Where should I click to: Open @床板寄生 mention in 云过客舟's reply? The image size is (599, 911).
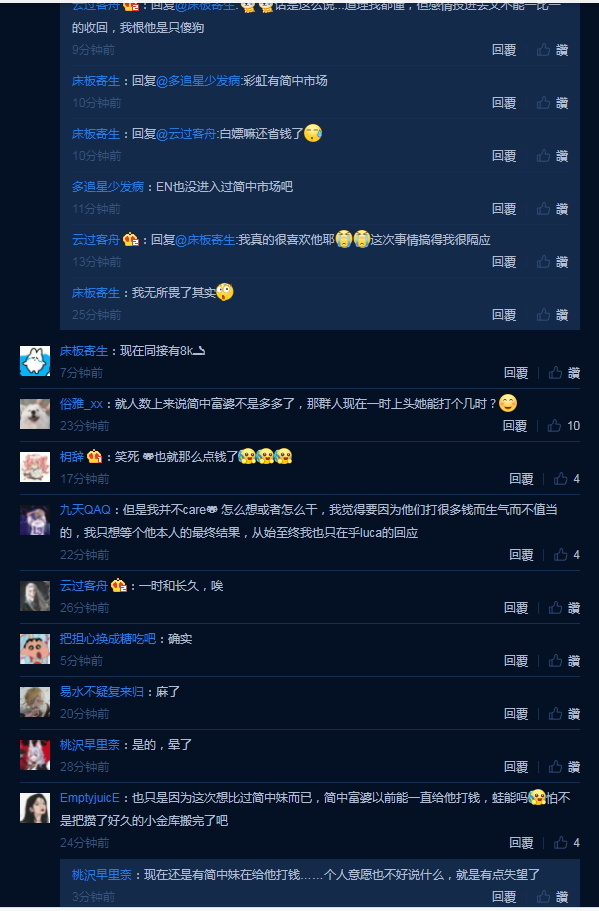[x=205, y=239]
